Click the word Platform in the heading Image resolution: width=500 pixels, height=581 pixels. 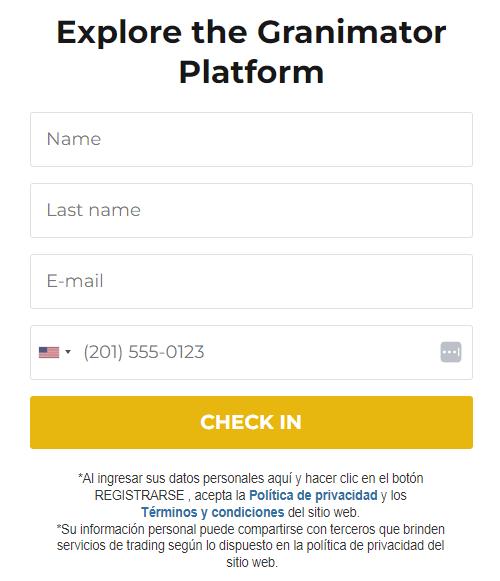click(x=251, y=72)
